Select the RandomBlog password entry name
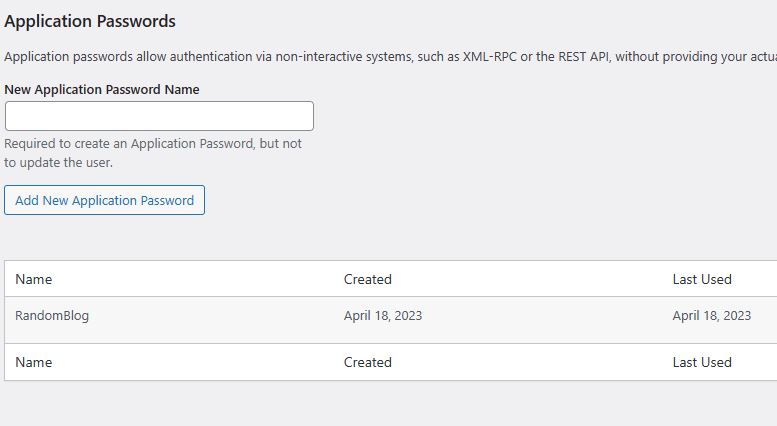777x426 pixels. (x=52, y=315)
